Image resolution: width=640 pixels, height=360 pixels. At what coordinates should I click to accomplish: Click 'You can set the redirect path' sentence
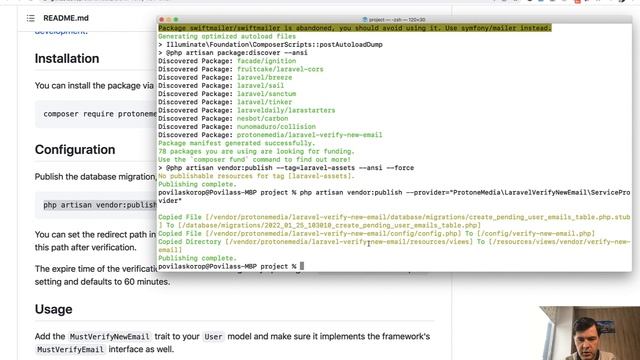click(95, 235)
